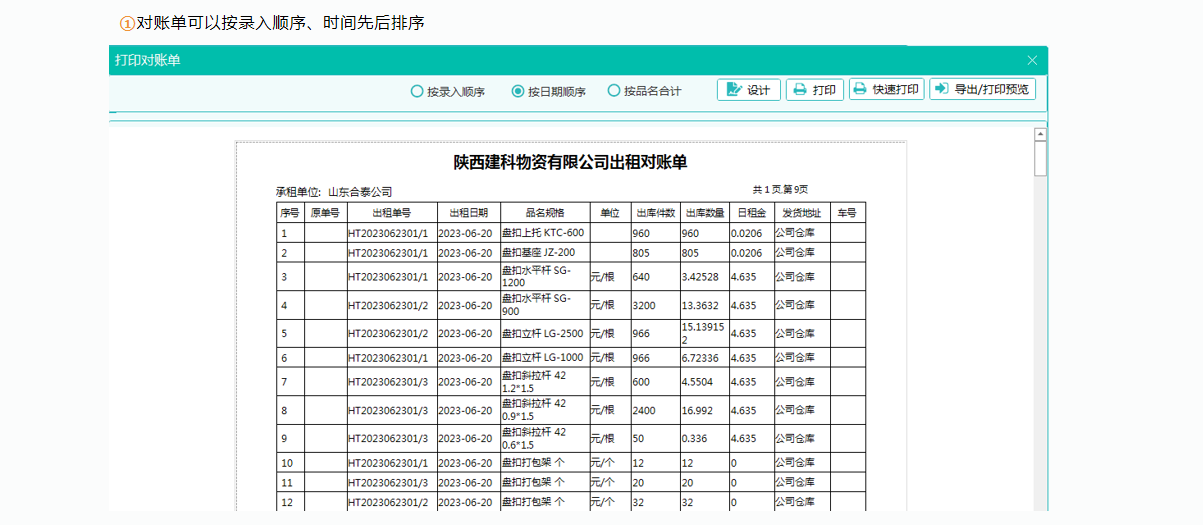Click the 3.42528 quantity cell
1203x525 pixels.
coord(704,277)
